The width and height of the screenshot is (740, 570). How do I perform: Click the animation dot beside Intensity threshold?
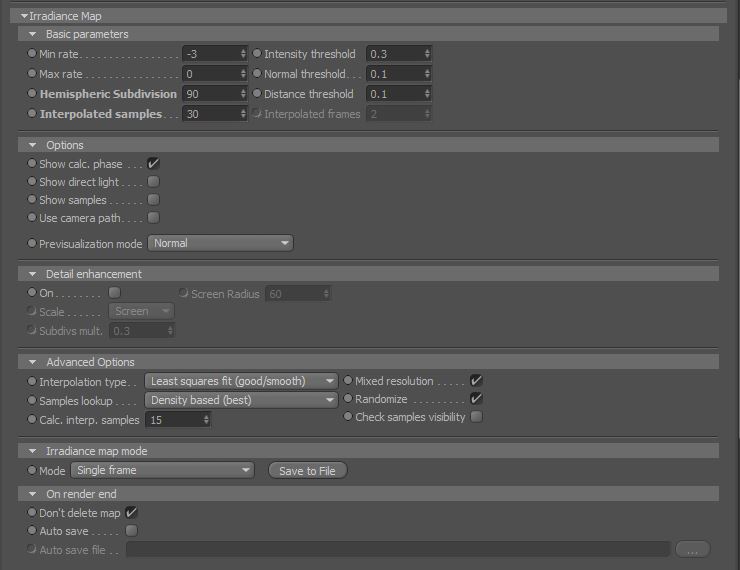[257, 53]
